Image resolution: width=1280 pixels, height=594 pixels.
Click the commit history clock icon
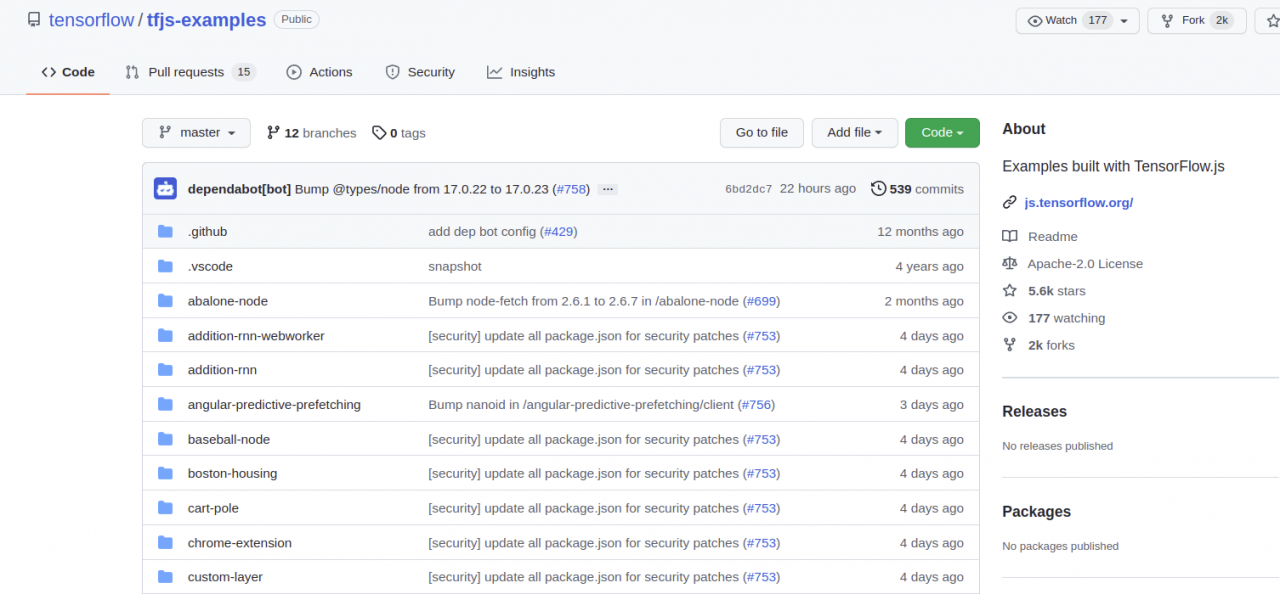(879, 188)
